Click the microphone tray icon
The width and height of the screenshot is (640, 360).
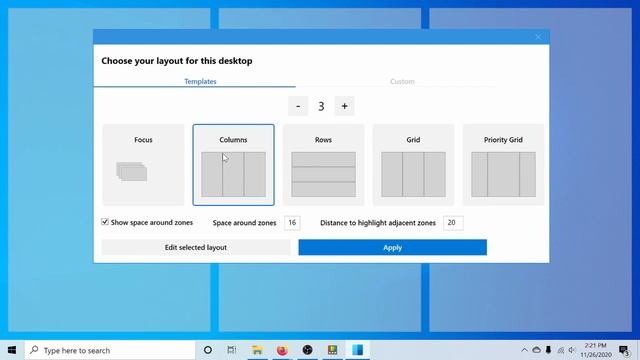point(548,350)
